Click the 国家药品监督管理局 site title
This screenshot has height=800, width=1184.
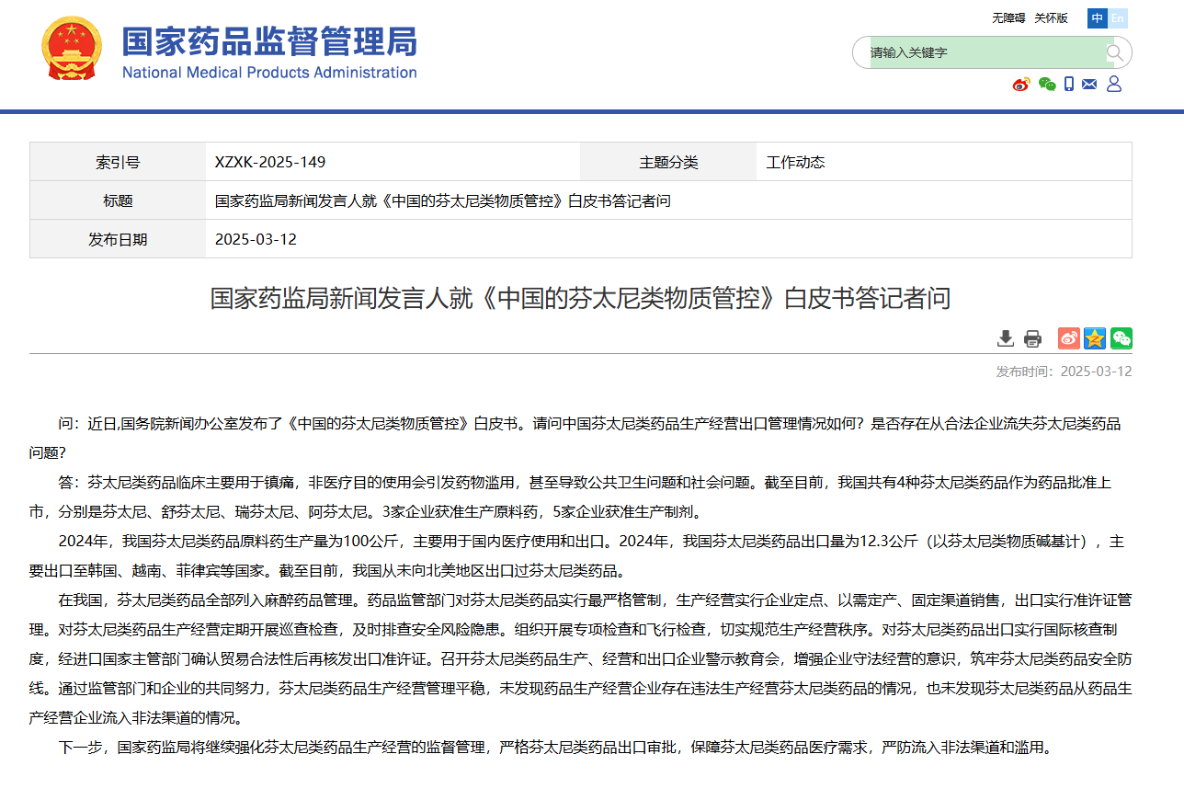[x=269, y=42]
